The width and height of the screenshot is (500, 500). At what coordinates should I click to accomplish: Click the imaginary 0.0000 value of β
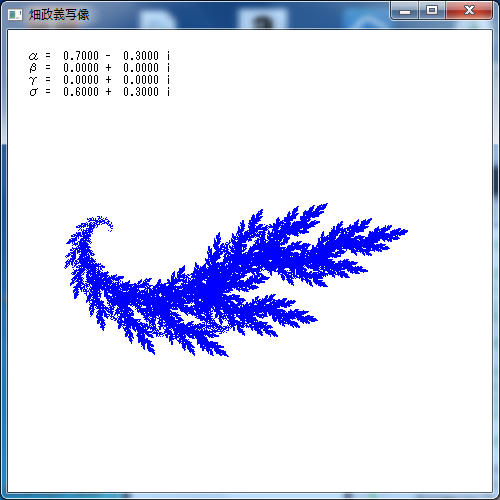(141, 68)
